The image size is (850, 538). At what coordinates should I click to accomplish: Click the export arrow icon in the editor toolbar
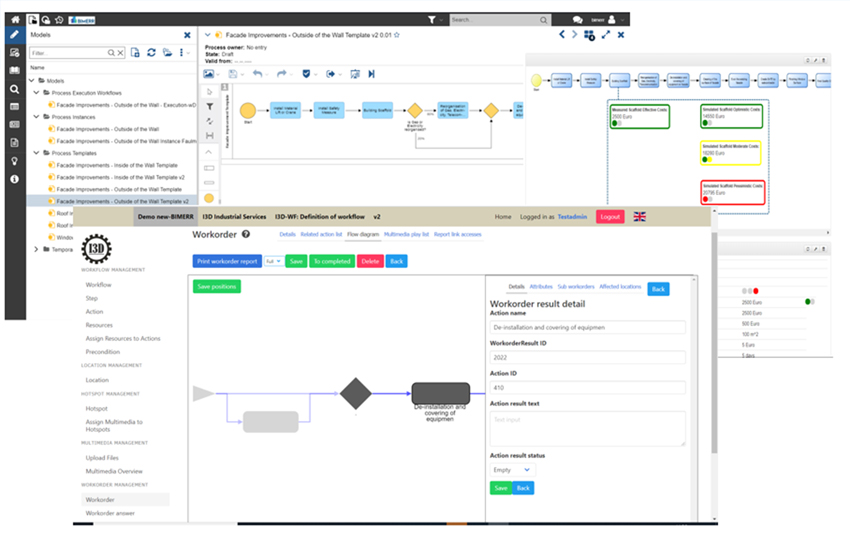coord(330,74)
